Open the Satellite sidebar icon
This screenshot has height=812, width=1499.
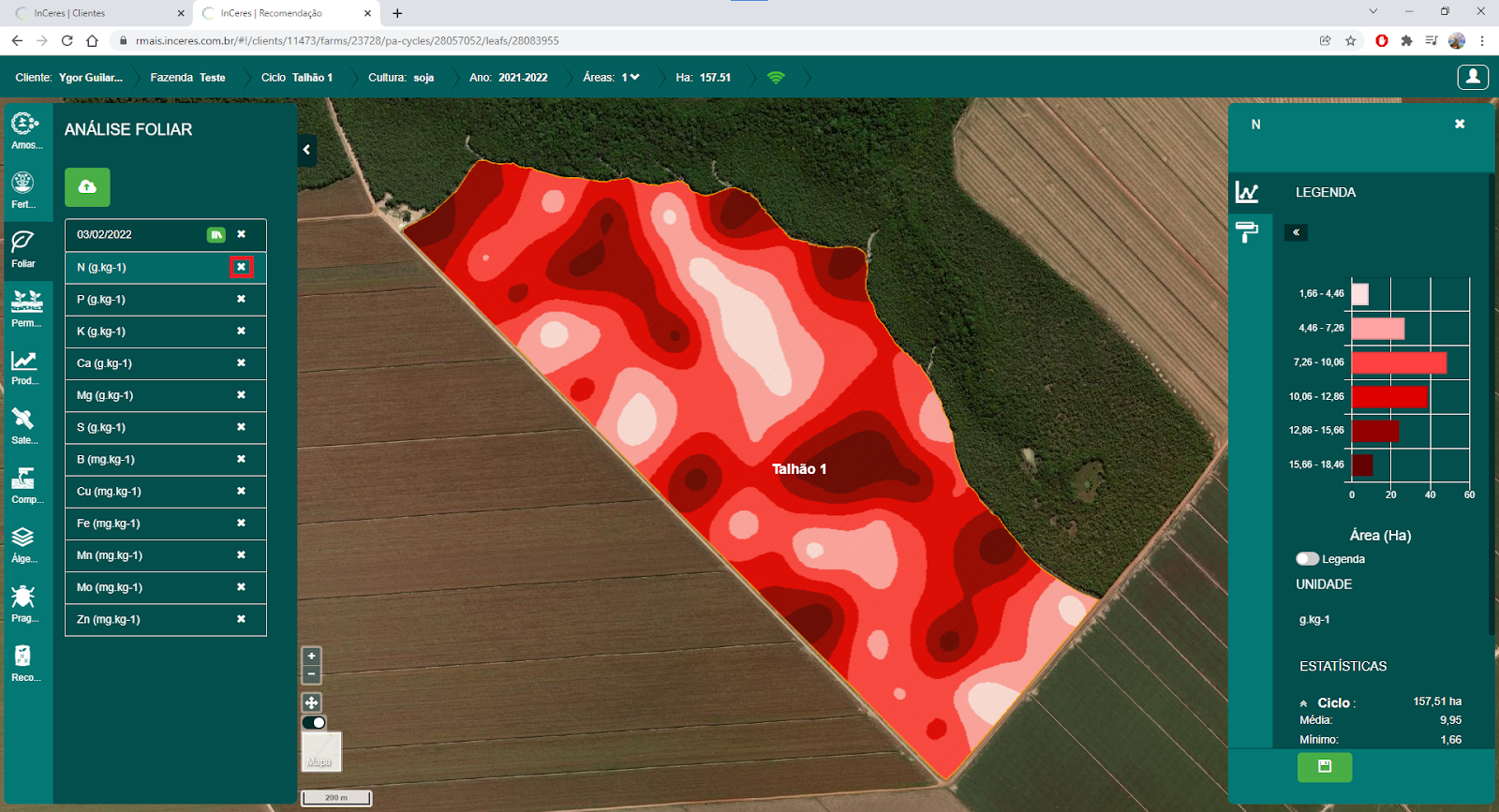23,426
